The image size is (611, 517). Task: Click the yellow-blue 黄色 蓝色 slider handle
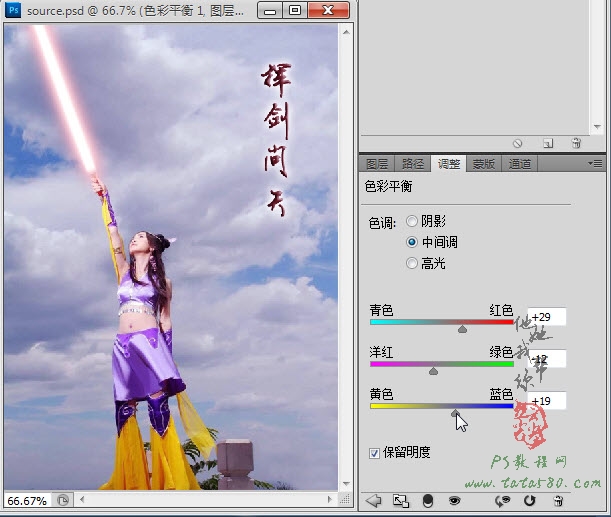[x=455, y=413]
